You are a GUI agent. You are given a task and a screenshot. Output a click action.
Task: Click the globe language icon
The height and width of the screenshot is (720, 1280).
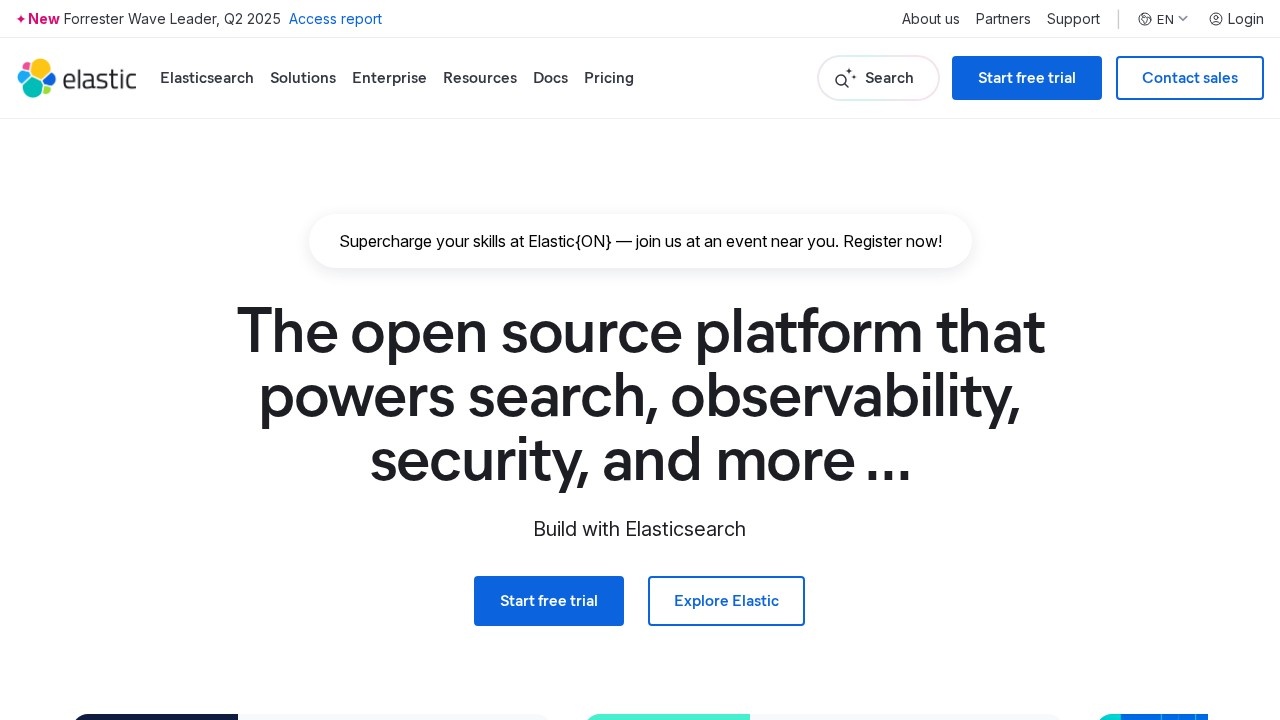click(1146, 19)
